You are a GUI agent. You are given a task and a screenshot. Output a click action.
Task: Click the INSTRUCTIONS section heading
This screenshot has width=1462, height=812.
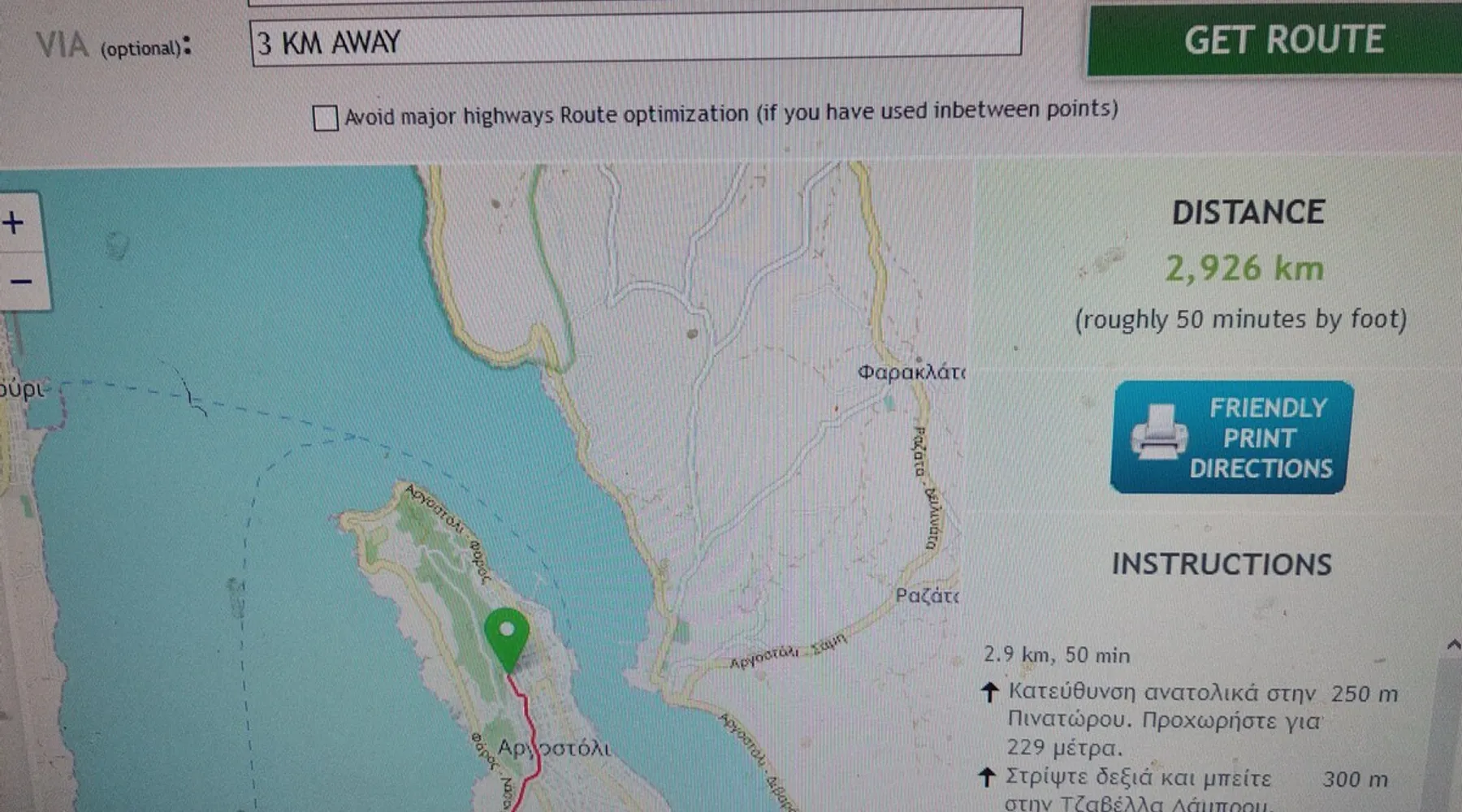click(1222, 564)
